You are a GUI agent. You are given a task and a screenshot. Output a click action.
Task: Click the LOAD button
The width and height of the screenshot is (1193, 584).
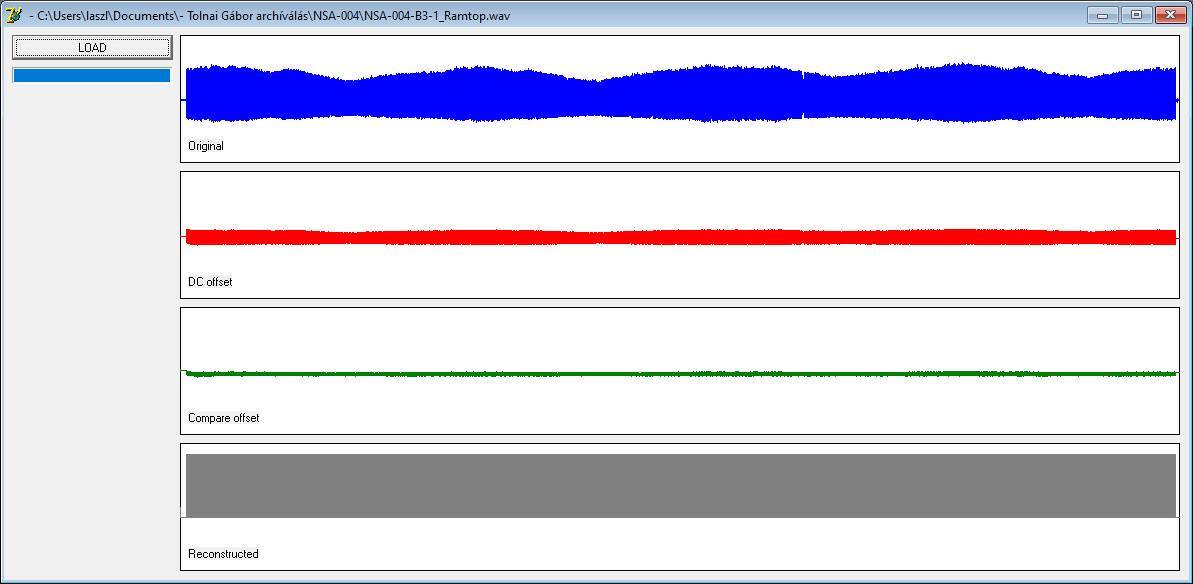tap(92, 47)
